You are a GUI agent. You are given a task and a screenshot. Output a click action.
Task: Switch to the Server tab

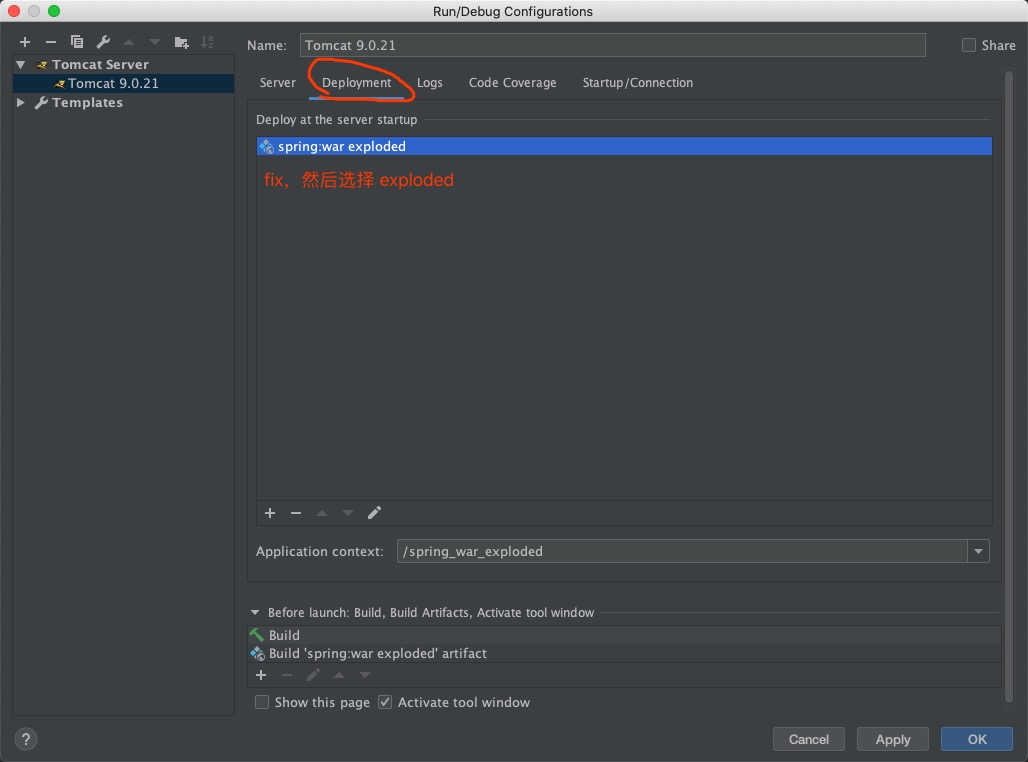coord(277,83)
